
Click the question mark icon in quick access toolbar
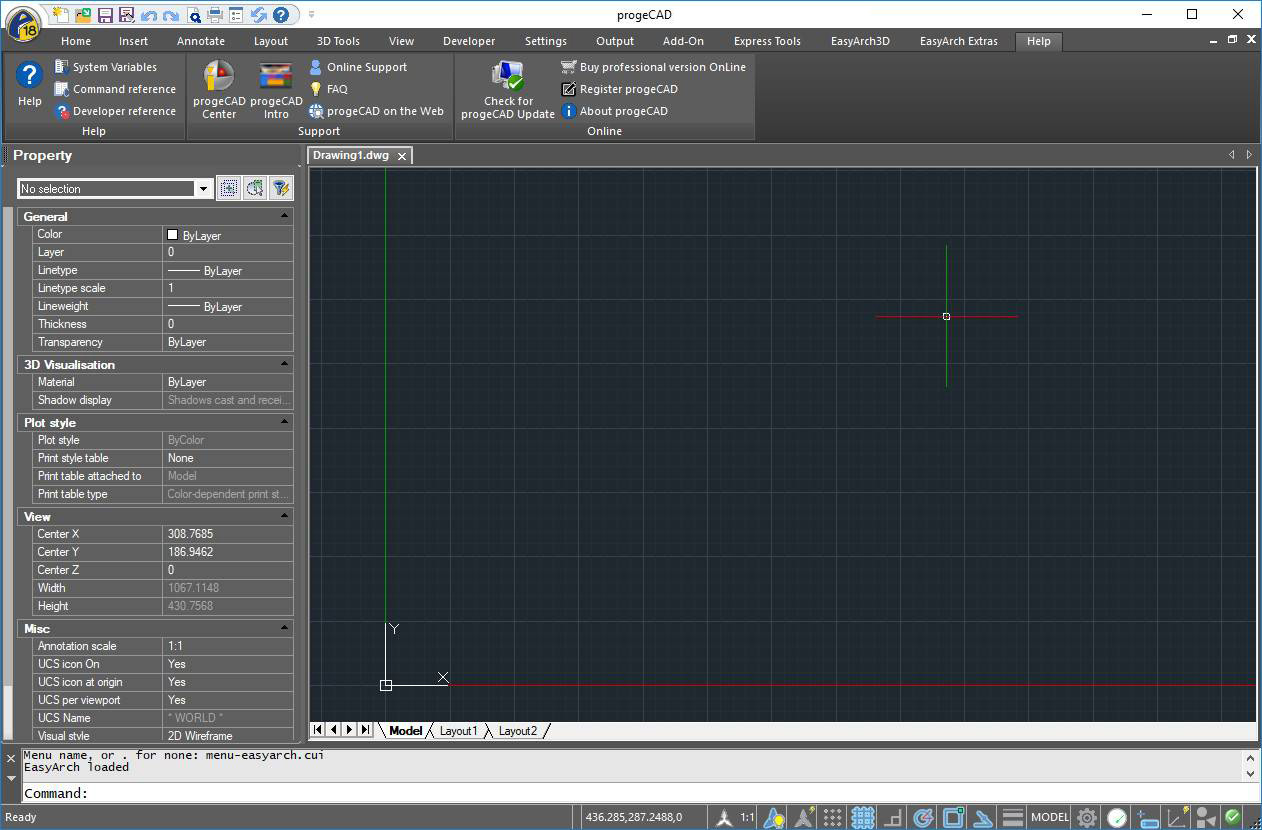pyautogui.click(x=281, y=15)
